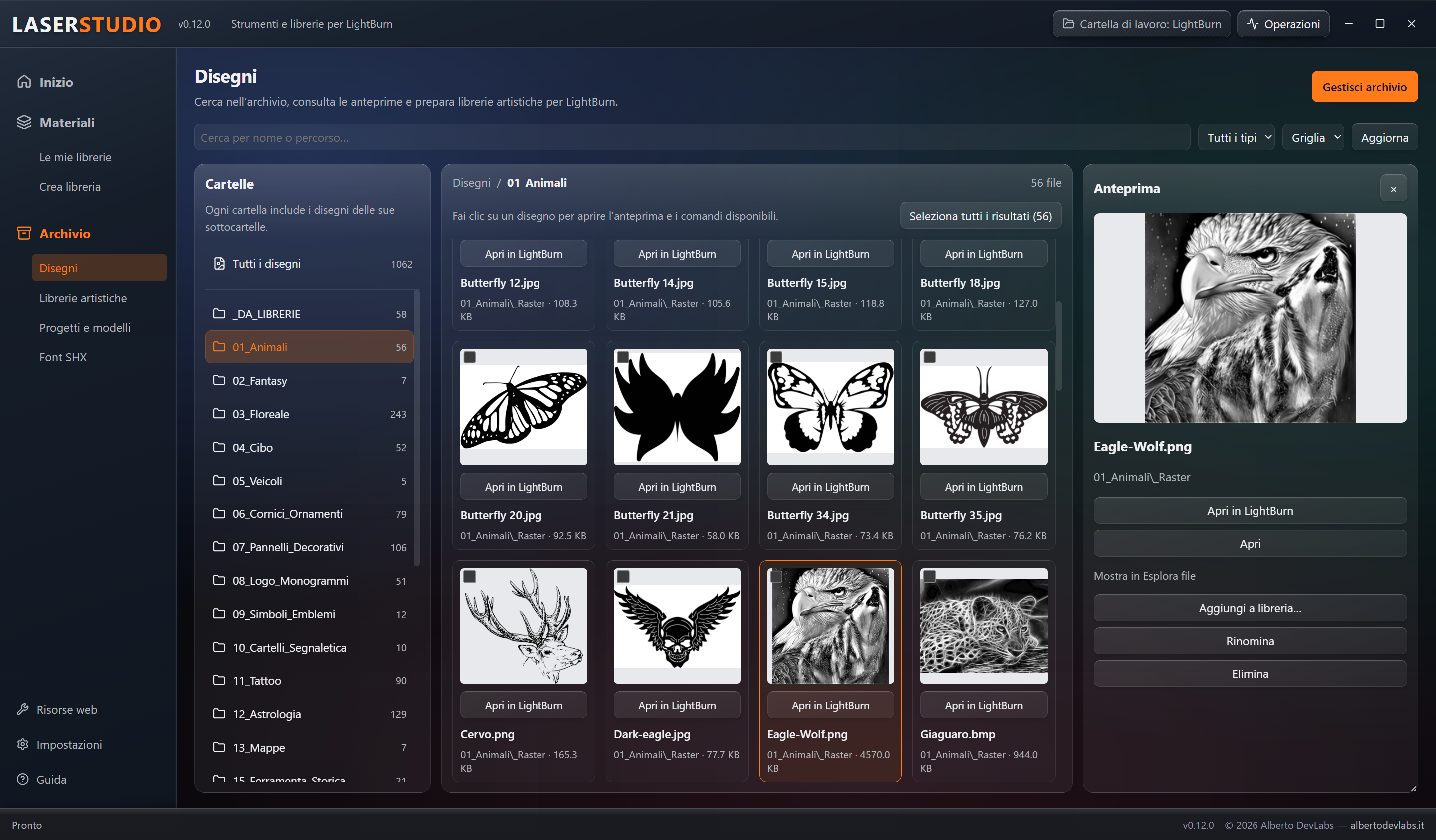Viewport: 1436px width, 840px height.
Task: Open Progetti e modelli section
Action: [x=85, y=327]
